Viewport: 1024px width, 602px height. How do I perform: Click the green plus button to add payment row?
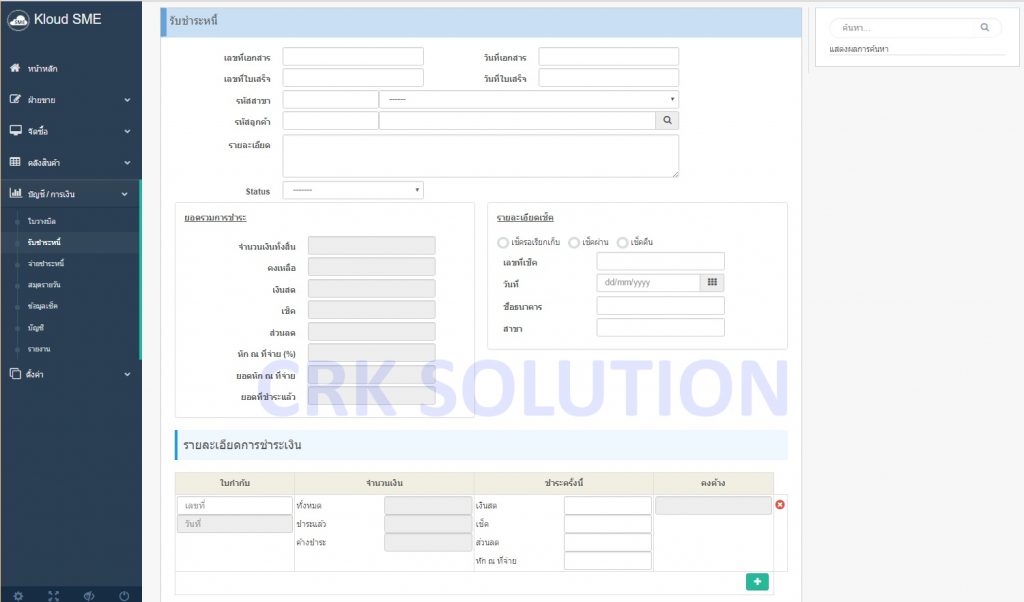point(757,581)
